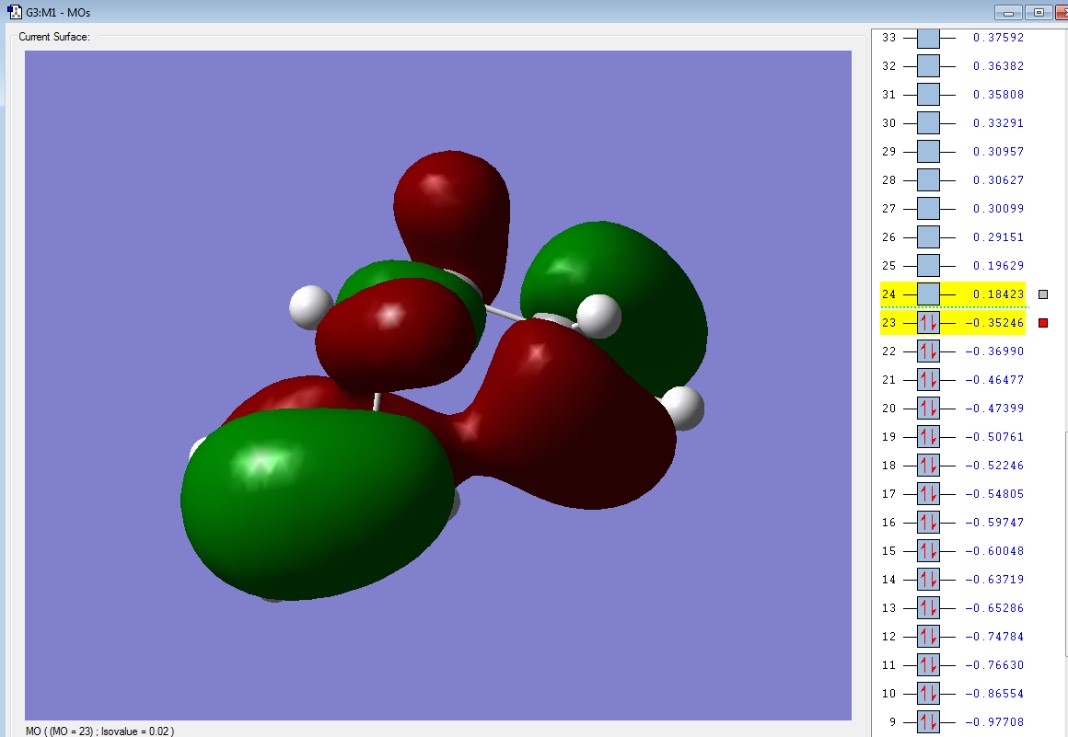This screenshot has width=1068, height=737.
Task: Select orbital 28 occupancy box
Action: pos(928,181)
